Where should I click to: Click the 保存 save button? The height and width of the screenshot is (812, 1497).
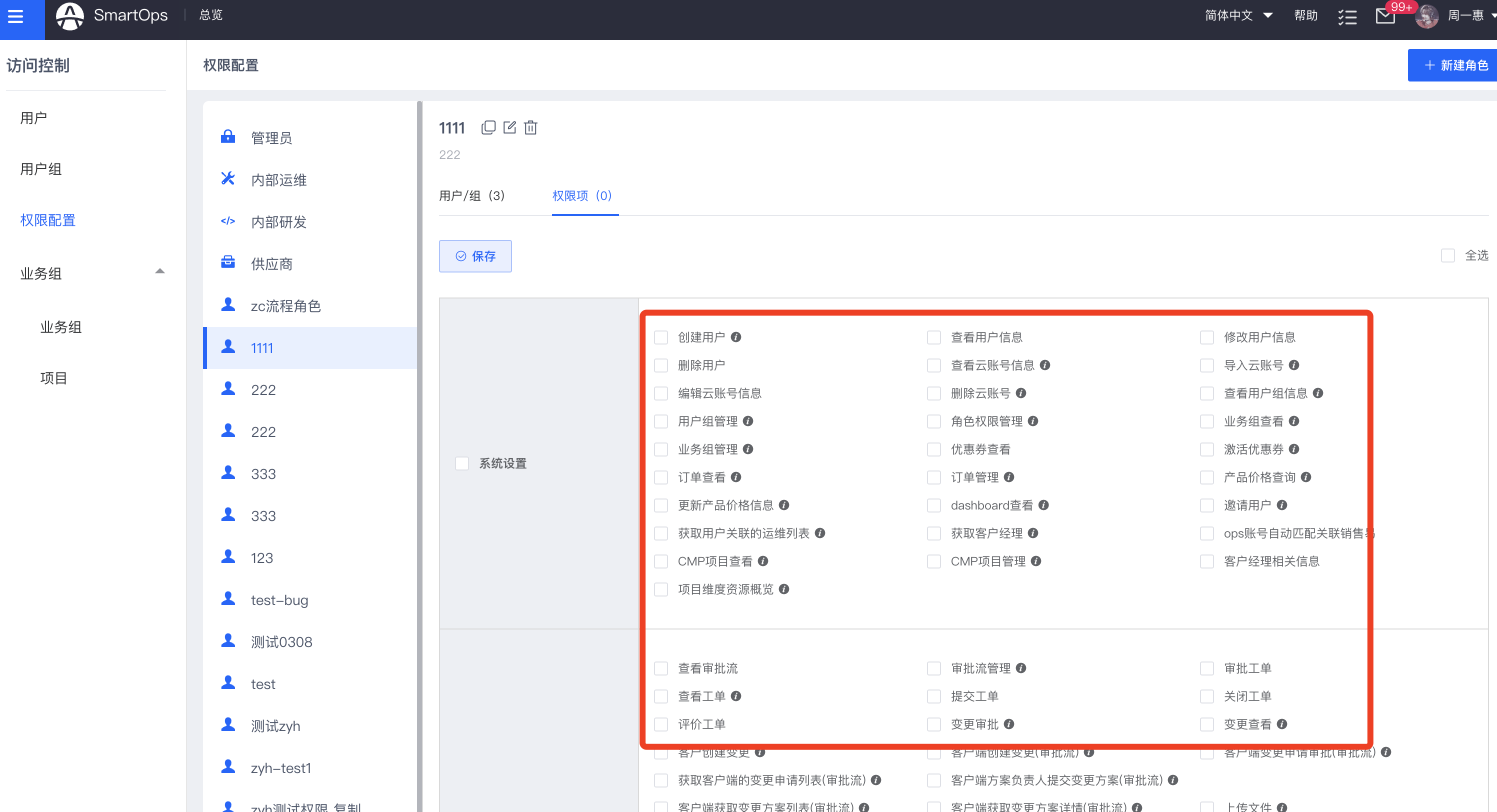pyautogui.click(x=475, y=255)
